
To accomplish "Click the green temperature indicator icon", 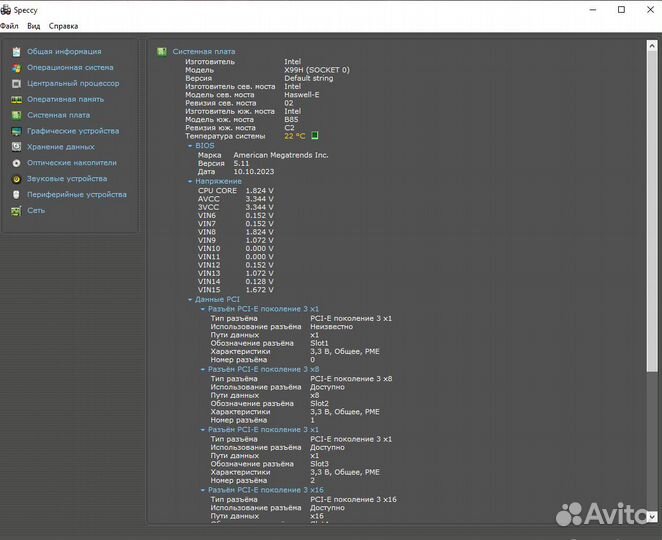I will [315, 136].
